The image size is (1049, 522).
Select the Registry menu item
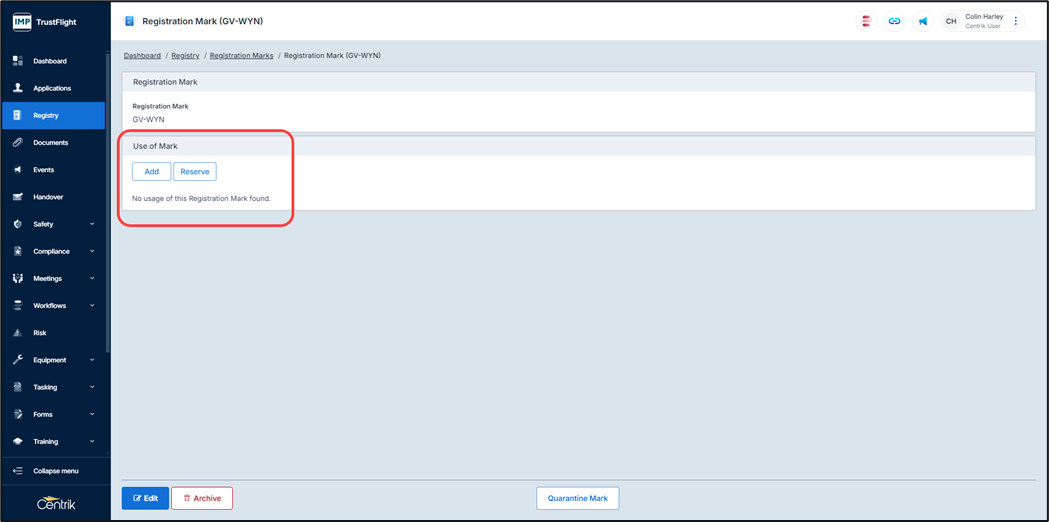pos(53,115)
